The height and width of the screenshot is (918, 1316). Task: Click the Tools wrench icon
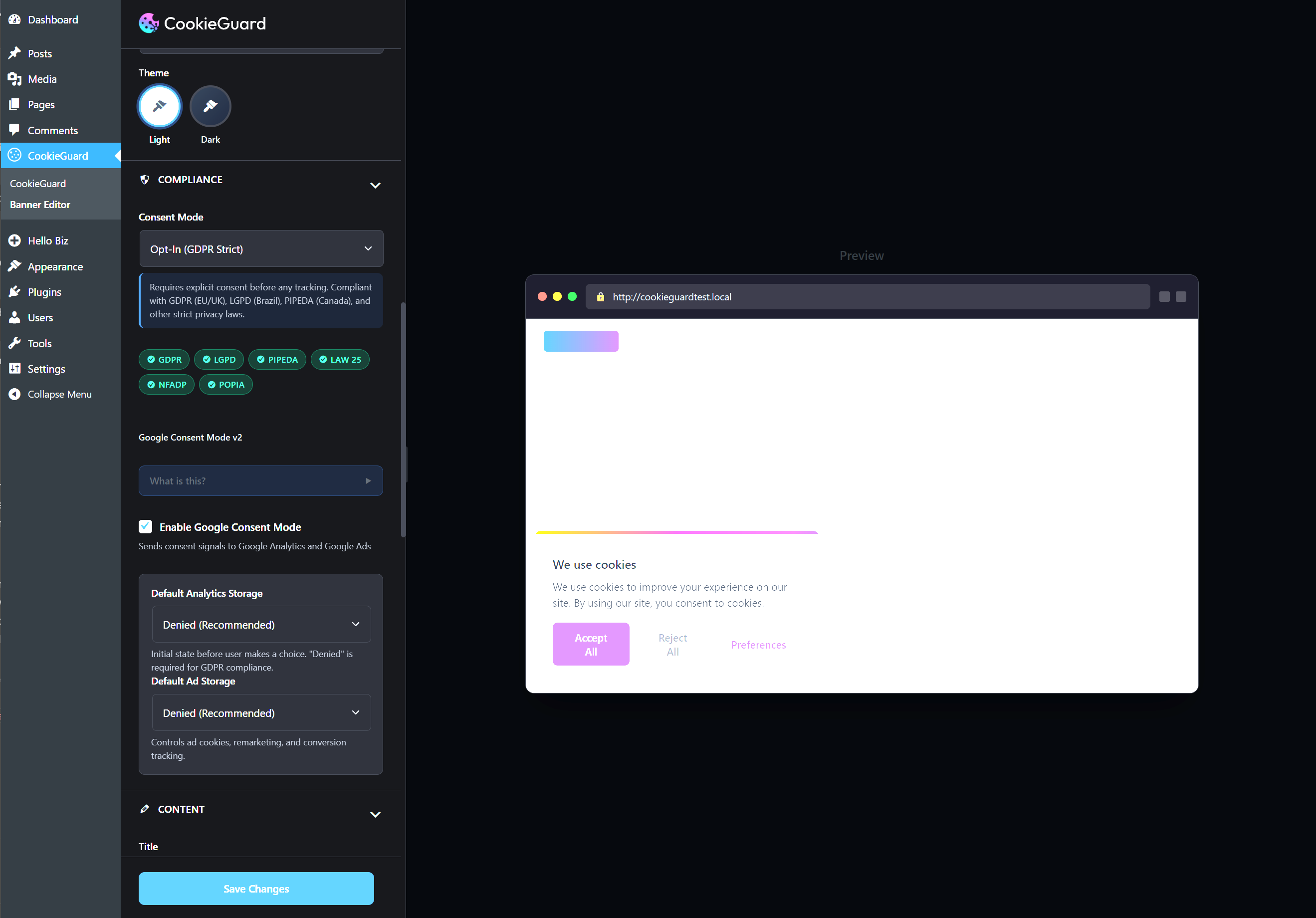(x=15, y=343)
